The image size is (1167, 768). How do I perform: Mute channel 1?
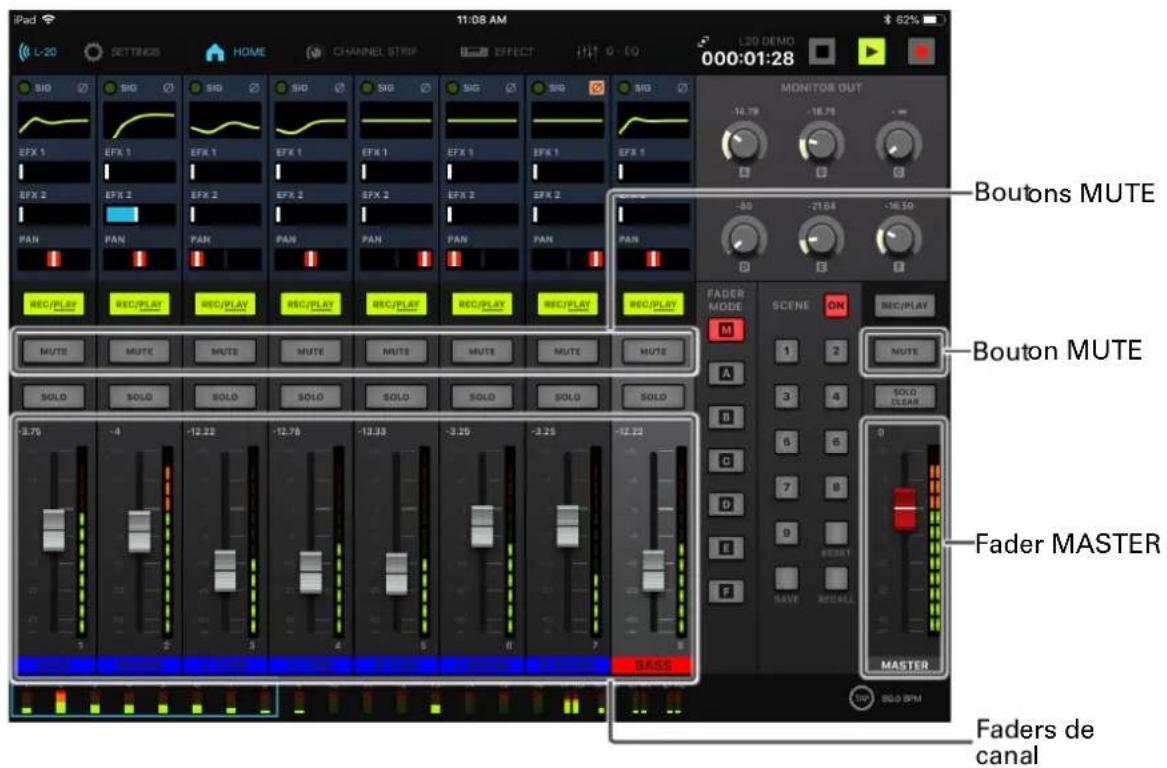54,351
